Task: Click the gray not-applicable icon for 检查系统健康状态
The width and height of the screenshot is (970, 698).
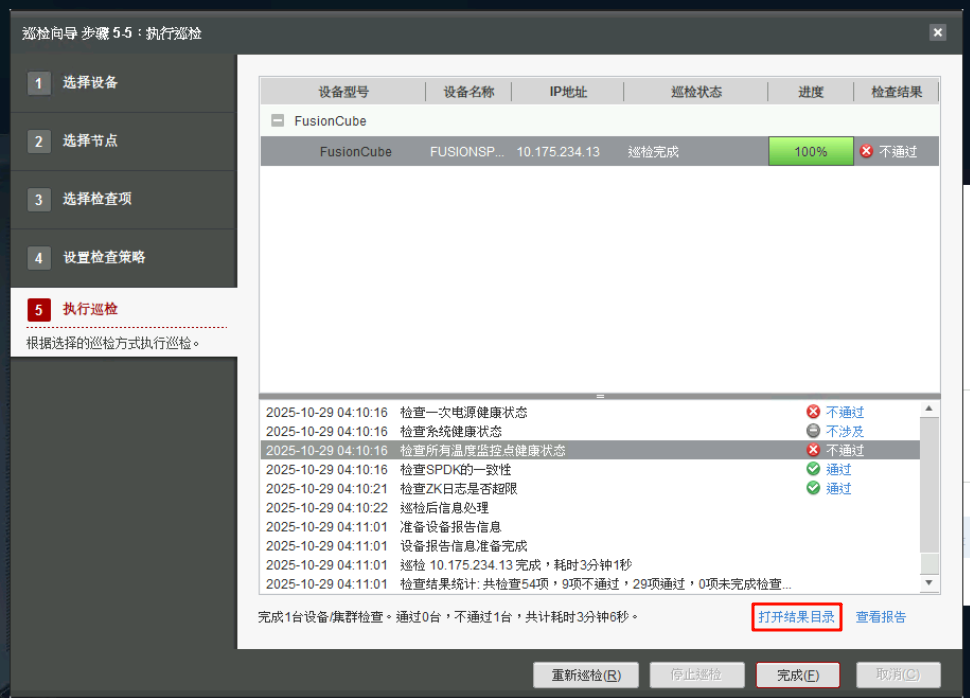Action: (813, 431)
